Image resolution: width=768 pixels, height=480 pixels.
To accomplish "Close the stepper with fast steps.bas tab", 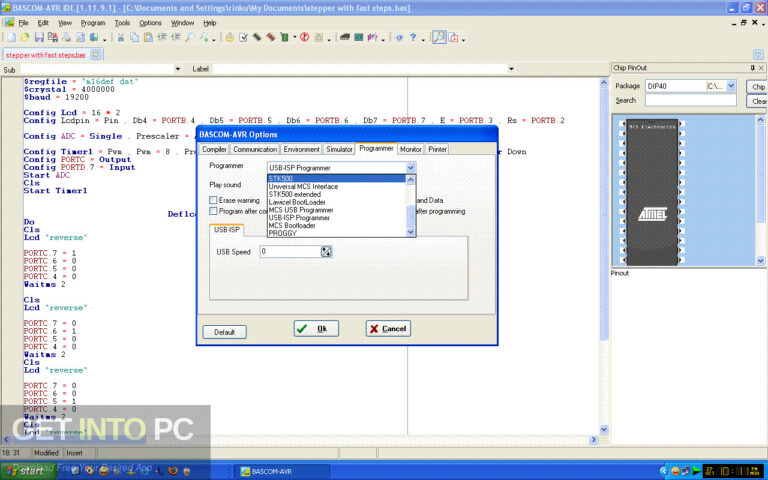I will [x=96, y=55].
